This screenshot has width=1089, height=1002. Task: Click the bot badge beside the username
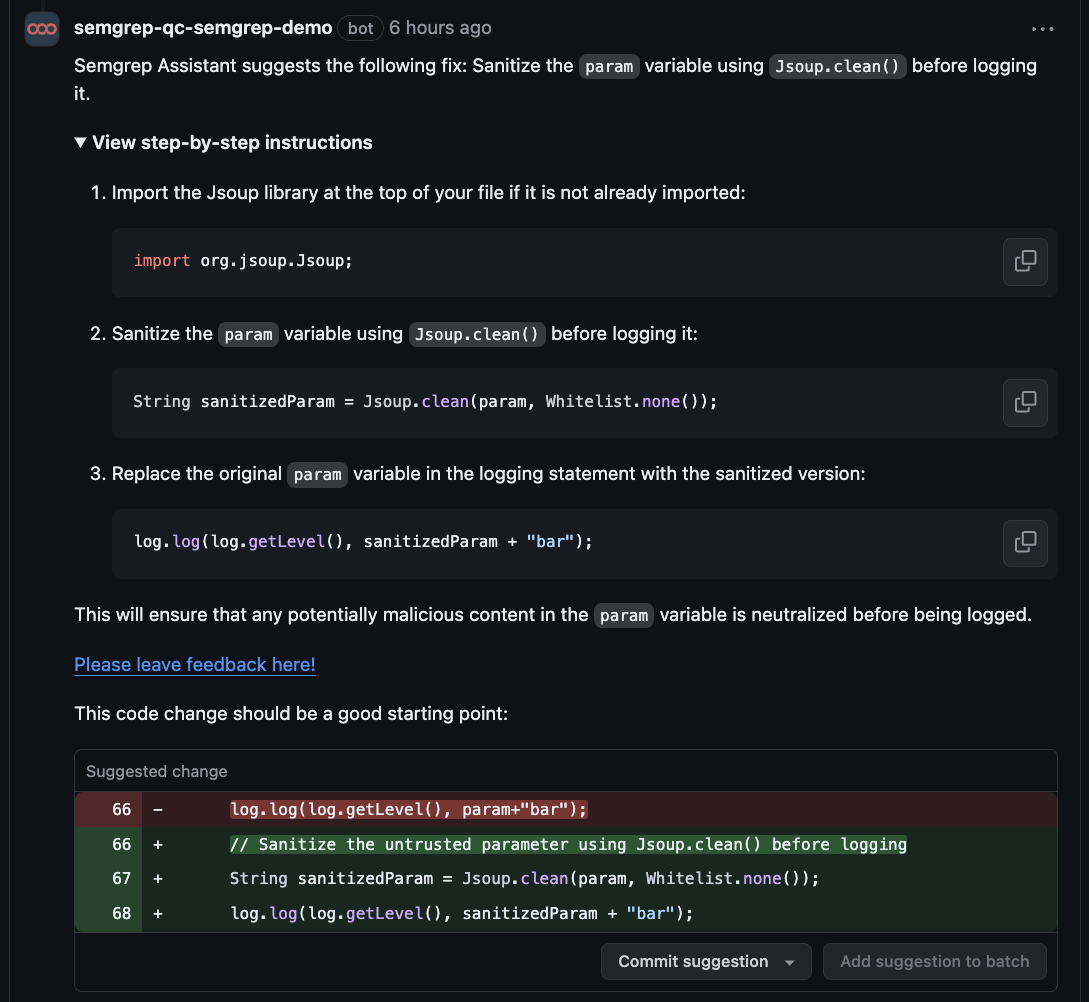click(x=360, y=28)
